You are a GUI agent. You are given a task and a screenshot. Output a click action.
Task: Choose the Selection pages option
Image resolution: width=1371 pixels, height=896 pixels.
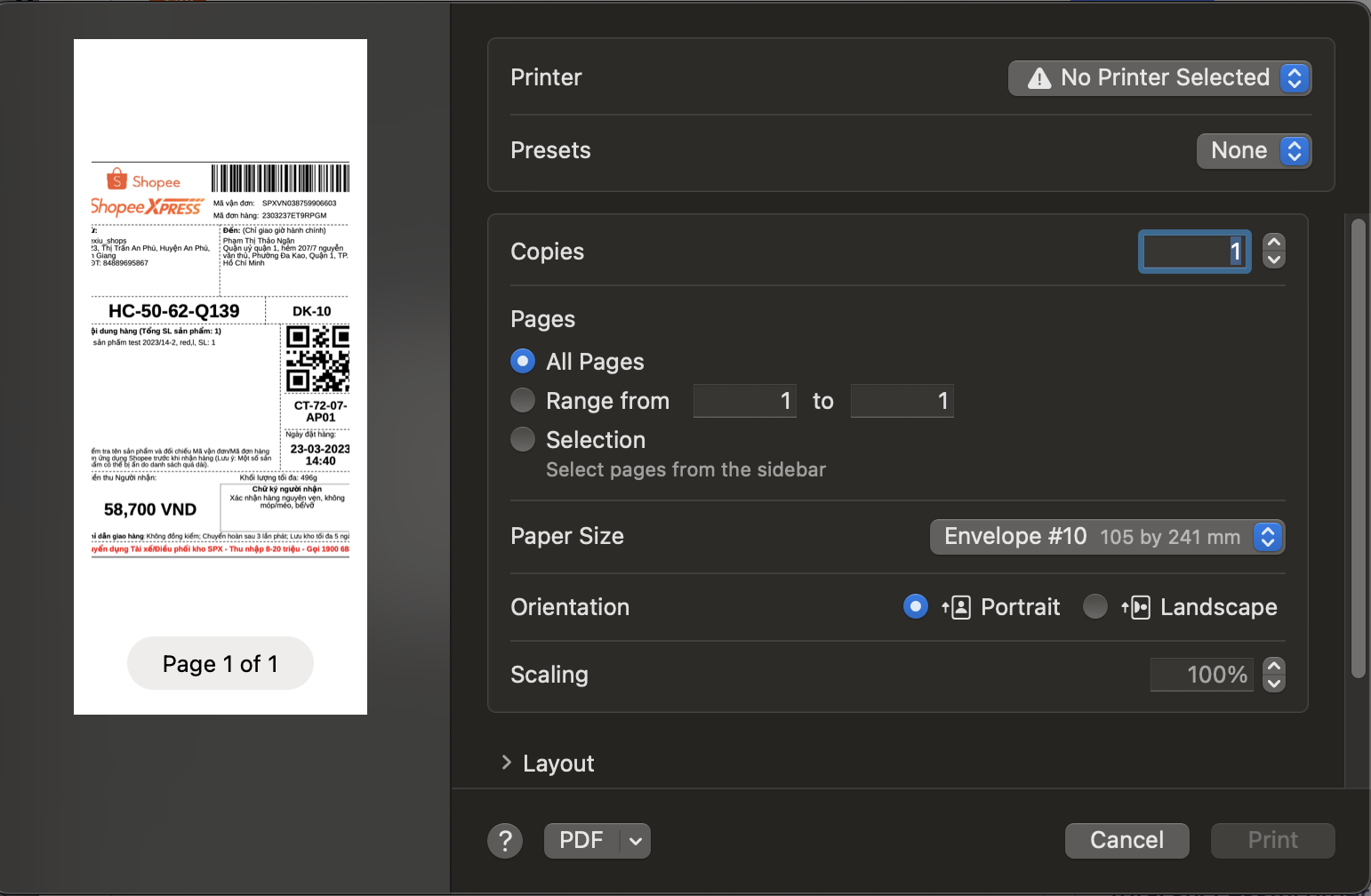click(x=523, y=440)
